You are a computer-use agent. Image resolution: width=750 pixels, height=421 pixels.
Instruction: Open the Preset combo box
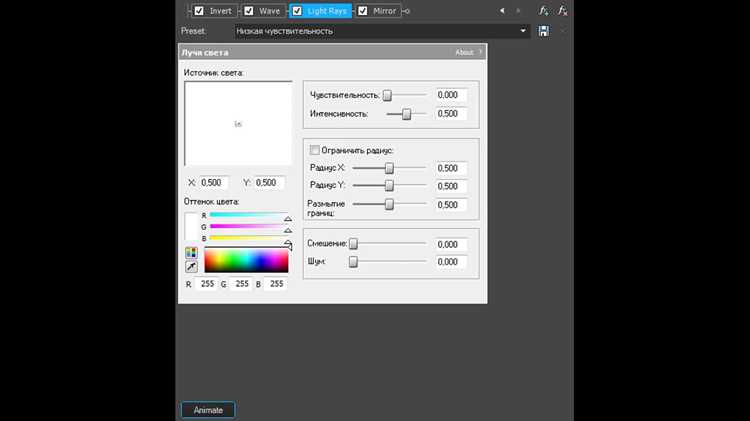[x=382, y=31]
